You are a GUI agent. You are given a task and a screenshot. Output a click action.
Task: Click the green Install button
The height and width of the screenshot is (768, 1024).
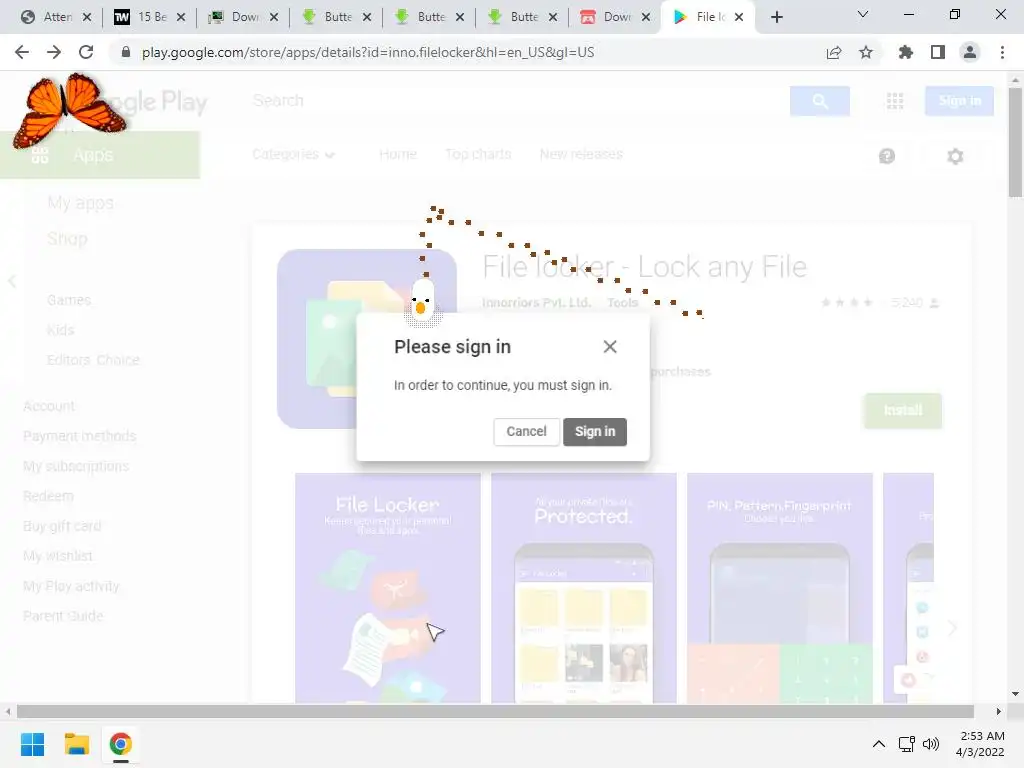903,410
